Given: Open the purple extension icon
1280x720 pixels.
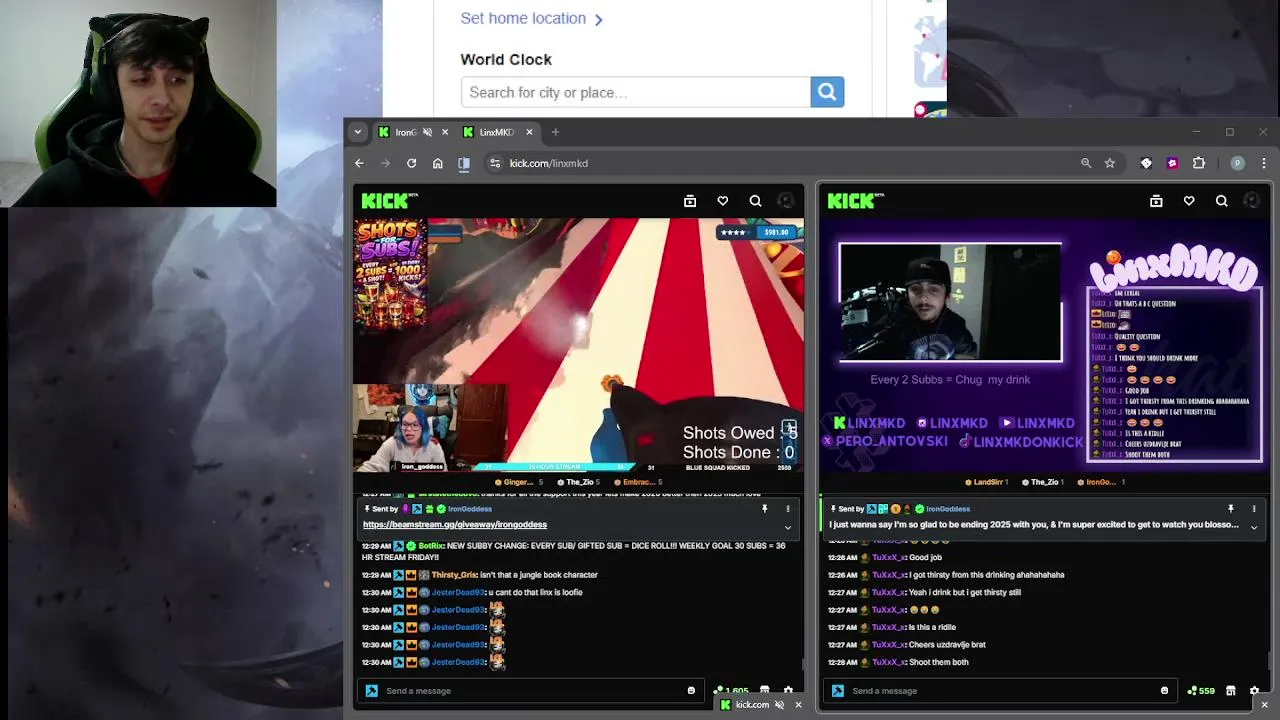Looking at the screenshot, I should (x=1172, y=163).
